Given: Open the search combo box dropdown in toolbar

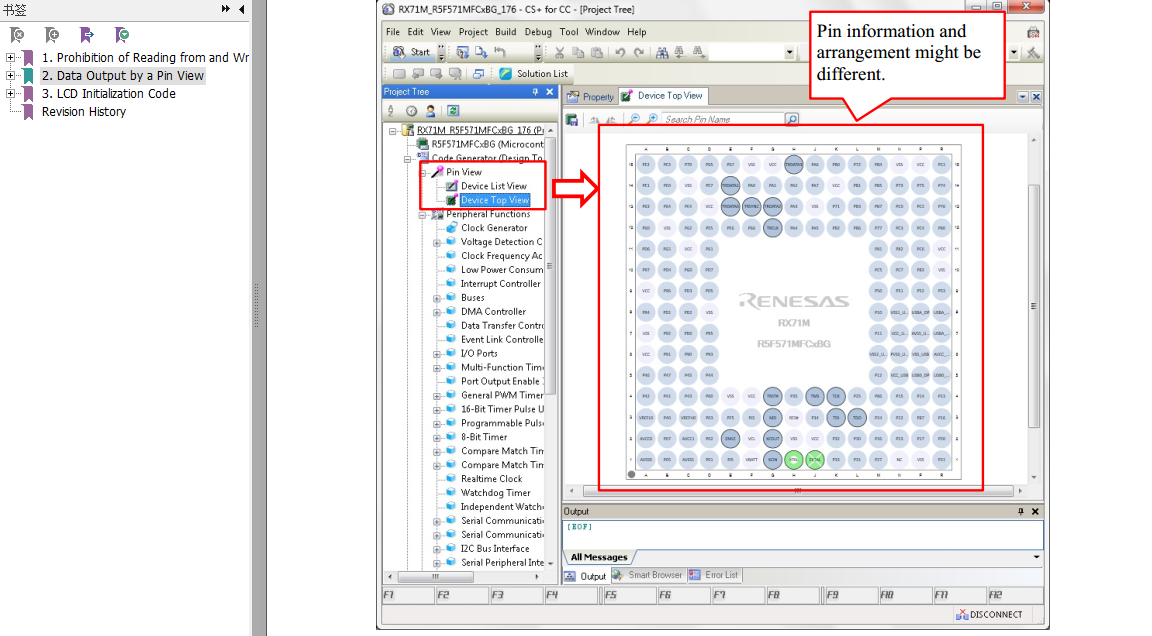Looking at the screenshot, I should click(789, 52).
